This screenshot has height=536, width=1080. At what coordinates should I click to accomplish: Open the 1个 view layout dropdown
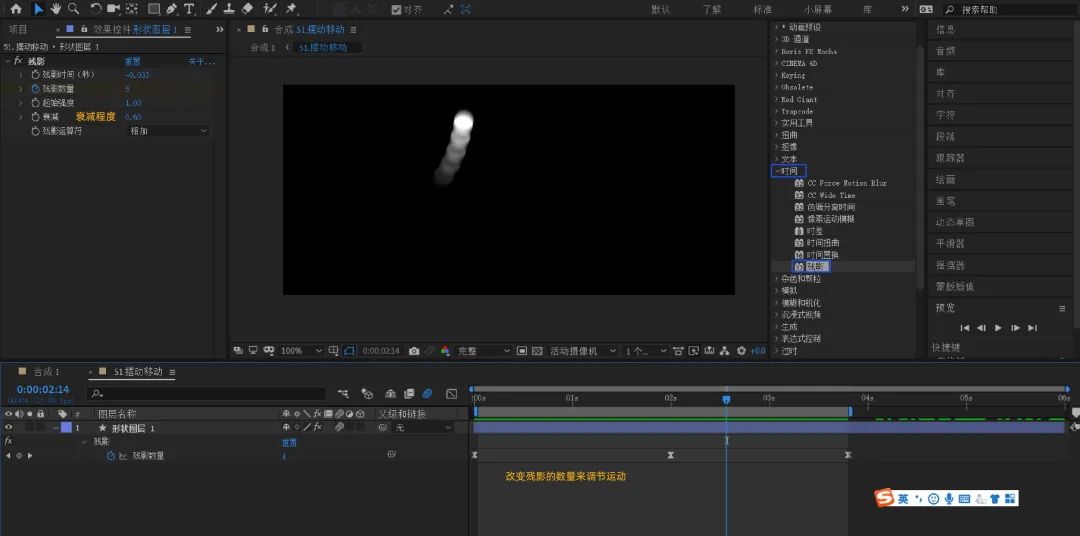645,351
